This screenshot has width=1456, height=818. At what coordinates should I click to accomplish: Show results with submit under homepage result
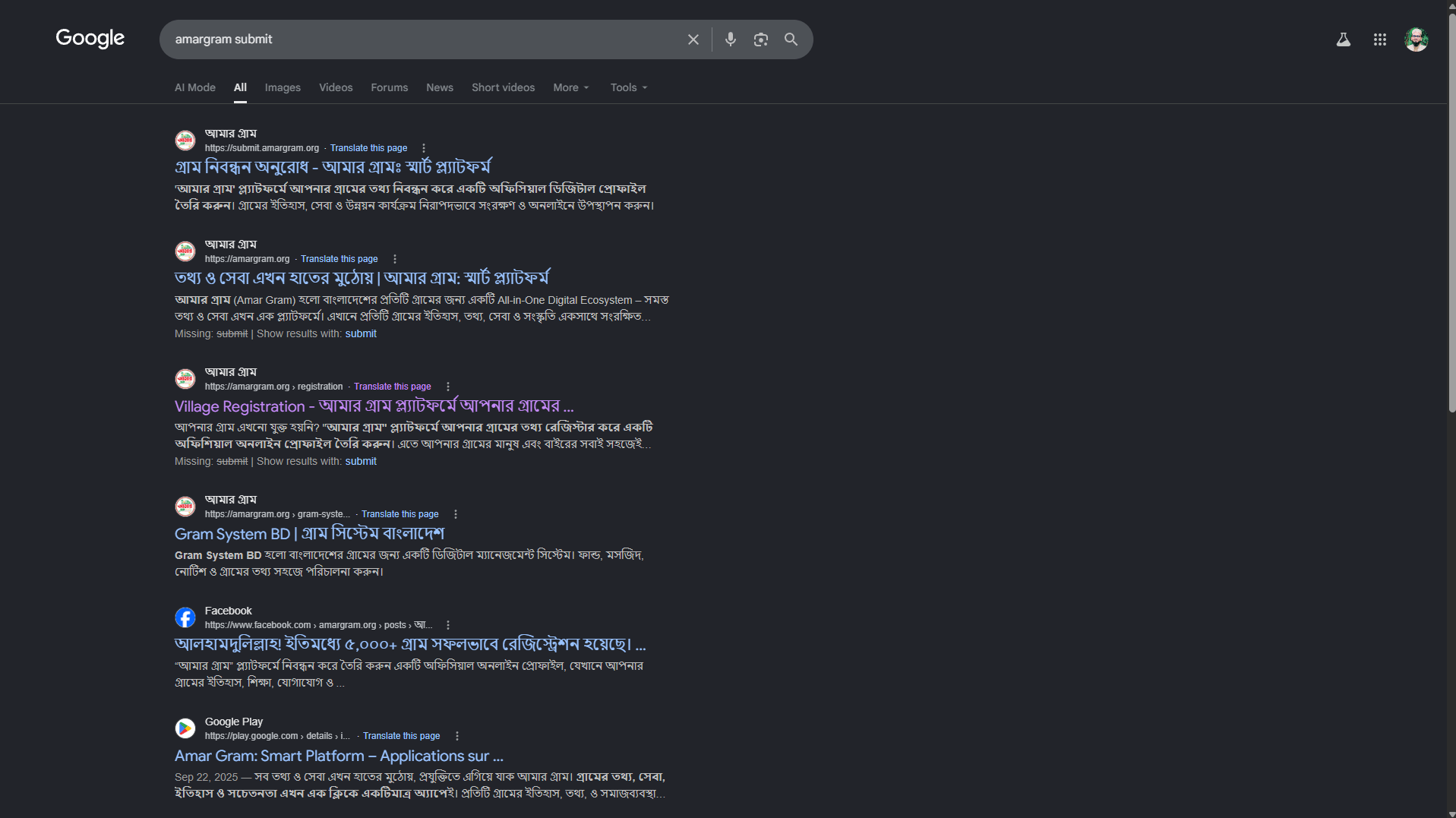pos(361,333)
